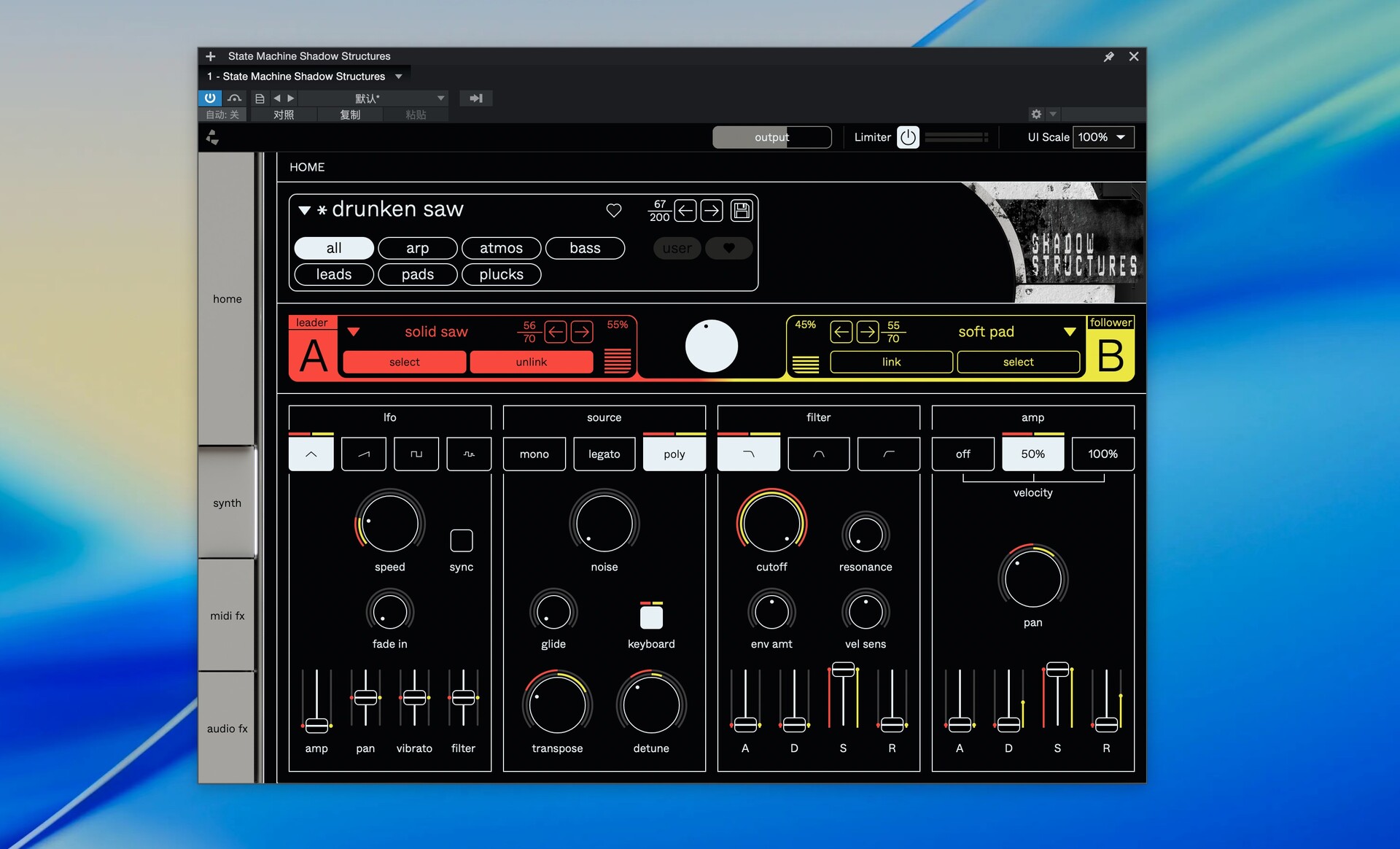
Task: Click the yellow select button in layer B
Action: (1018, 362)
